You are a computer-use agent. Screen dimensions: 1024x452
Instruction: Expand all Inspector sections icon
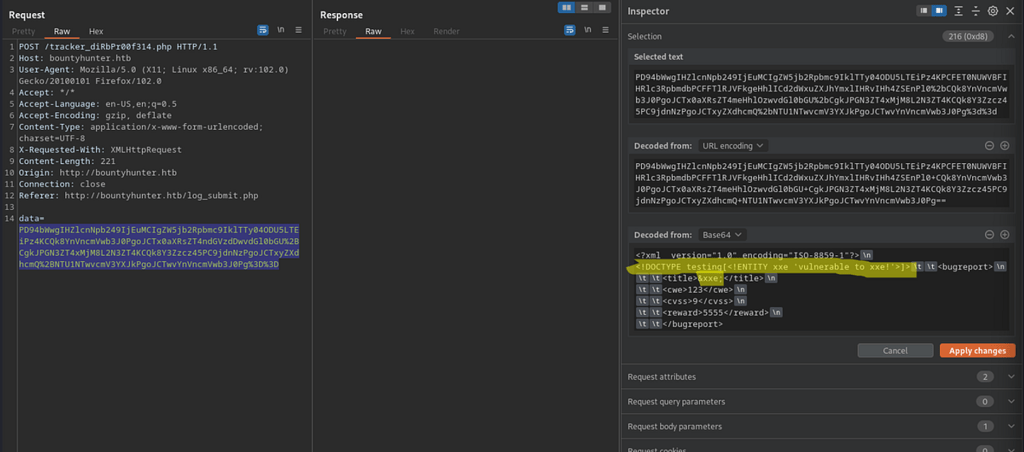point(959,11)
